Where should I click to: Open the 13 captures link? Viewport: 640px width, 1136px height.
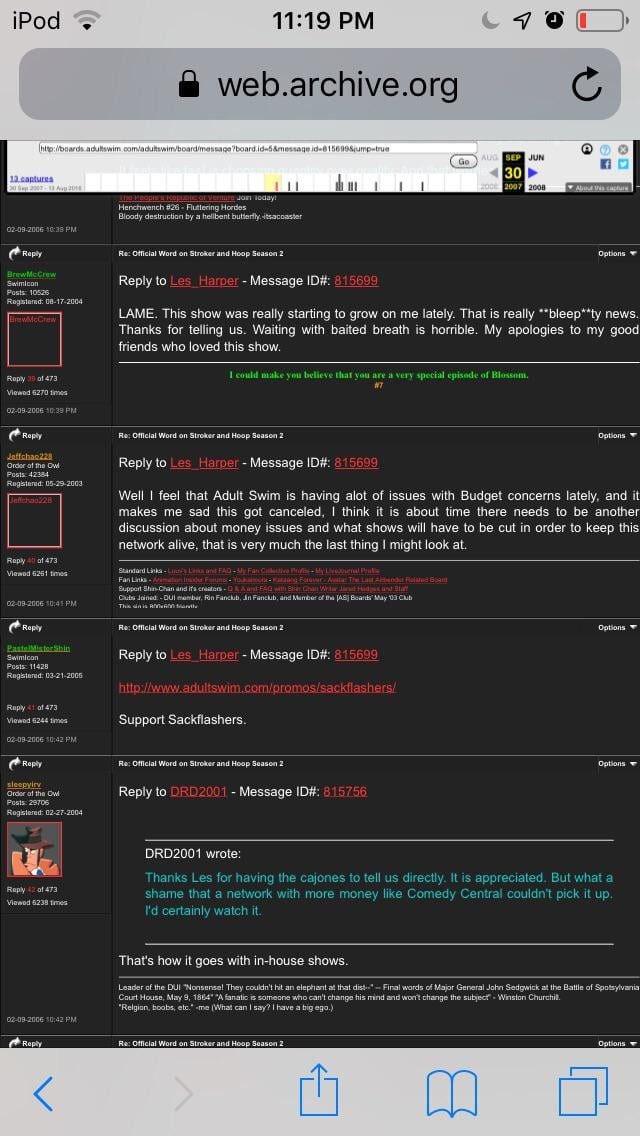[x=31, y=178]
